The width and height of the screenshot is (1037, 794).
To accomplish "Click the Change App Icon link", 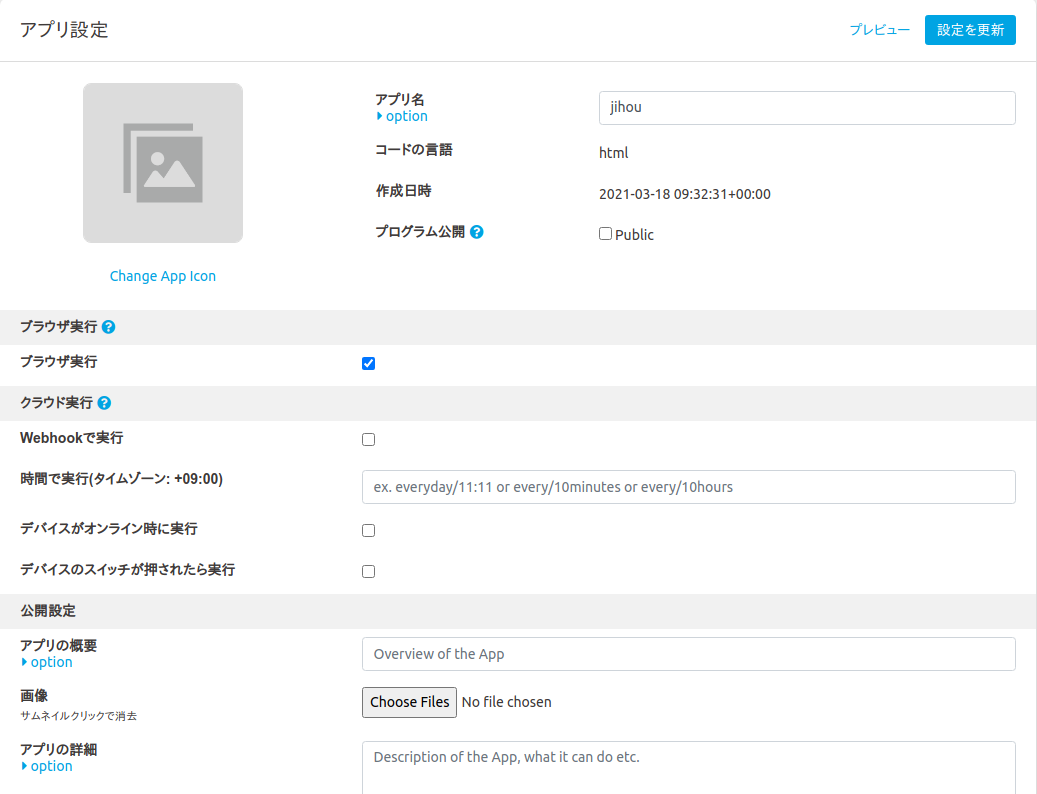I will (x=163, y=276).
